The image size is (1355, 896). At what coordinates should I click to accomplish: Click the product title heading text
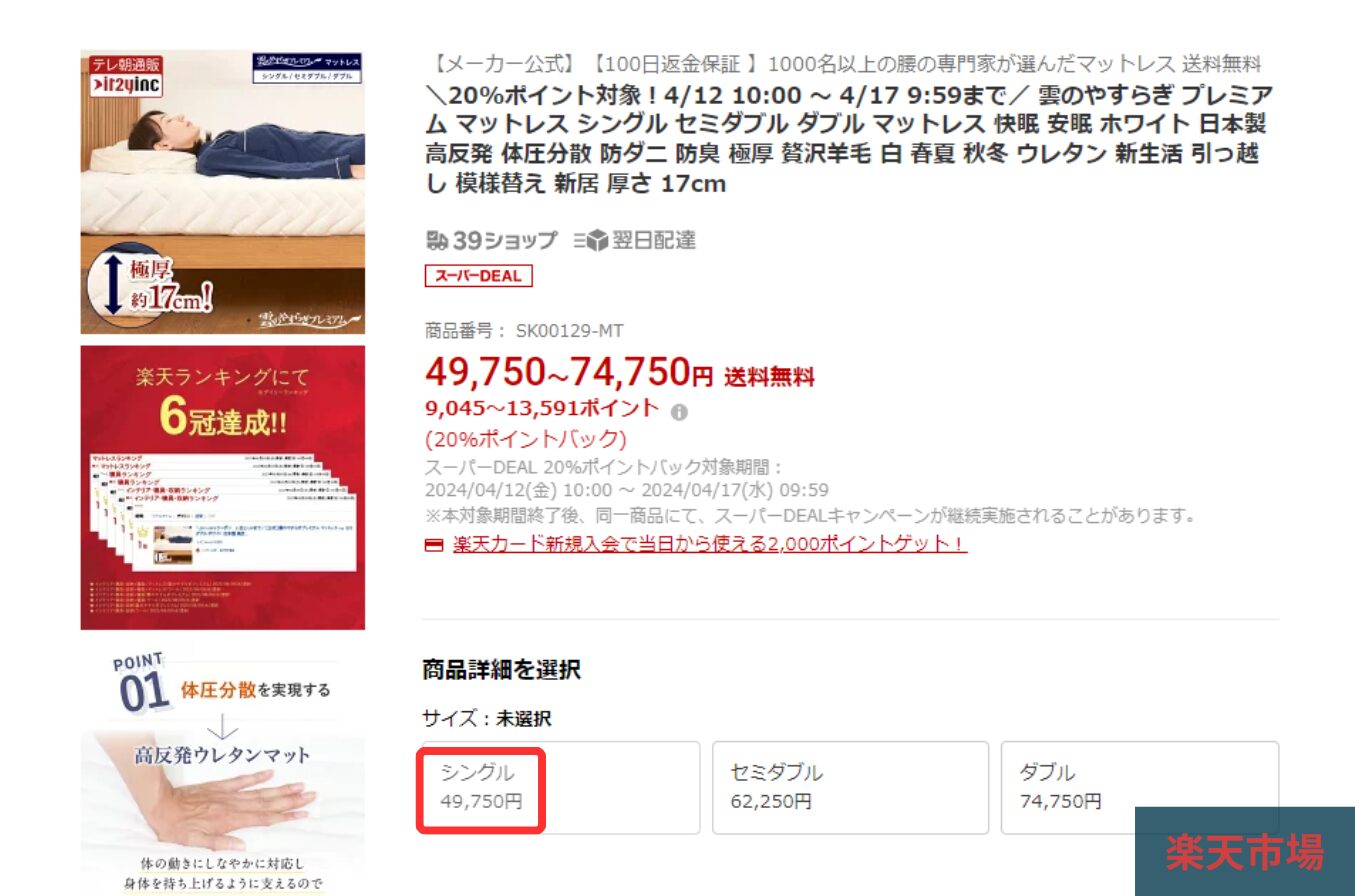tap(849, 139)
